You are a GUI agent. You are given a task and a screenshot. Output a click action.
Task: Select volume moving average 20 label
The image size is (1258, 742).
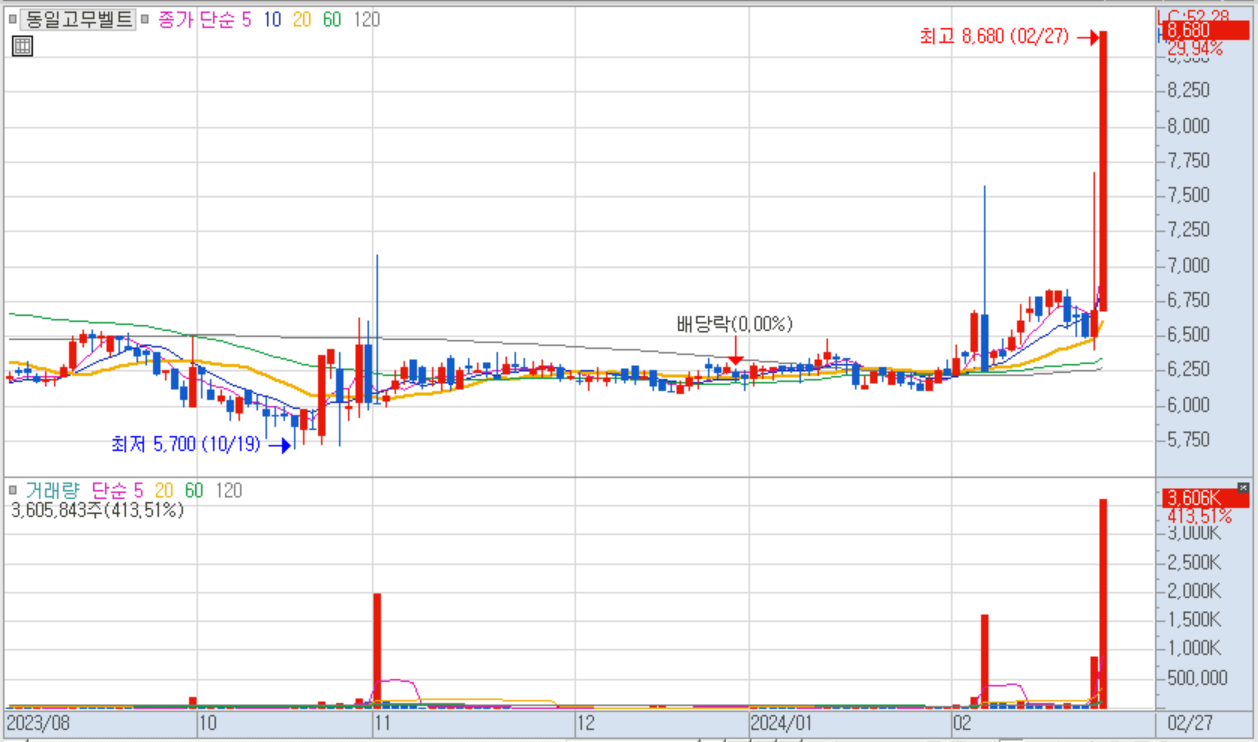(164, 491)
